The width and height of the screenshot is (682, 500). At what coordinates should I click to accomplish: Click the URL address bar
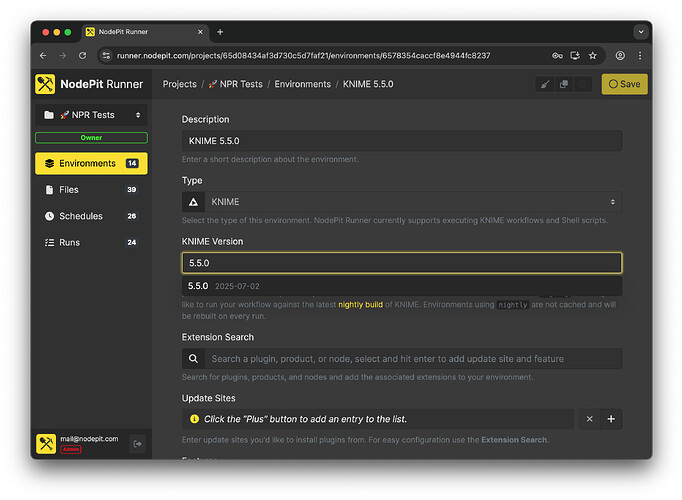304,56
